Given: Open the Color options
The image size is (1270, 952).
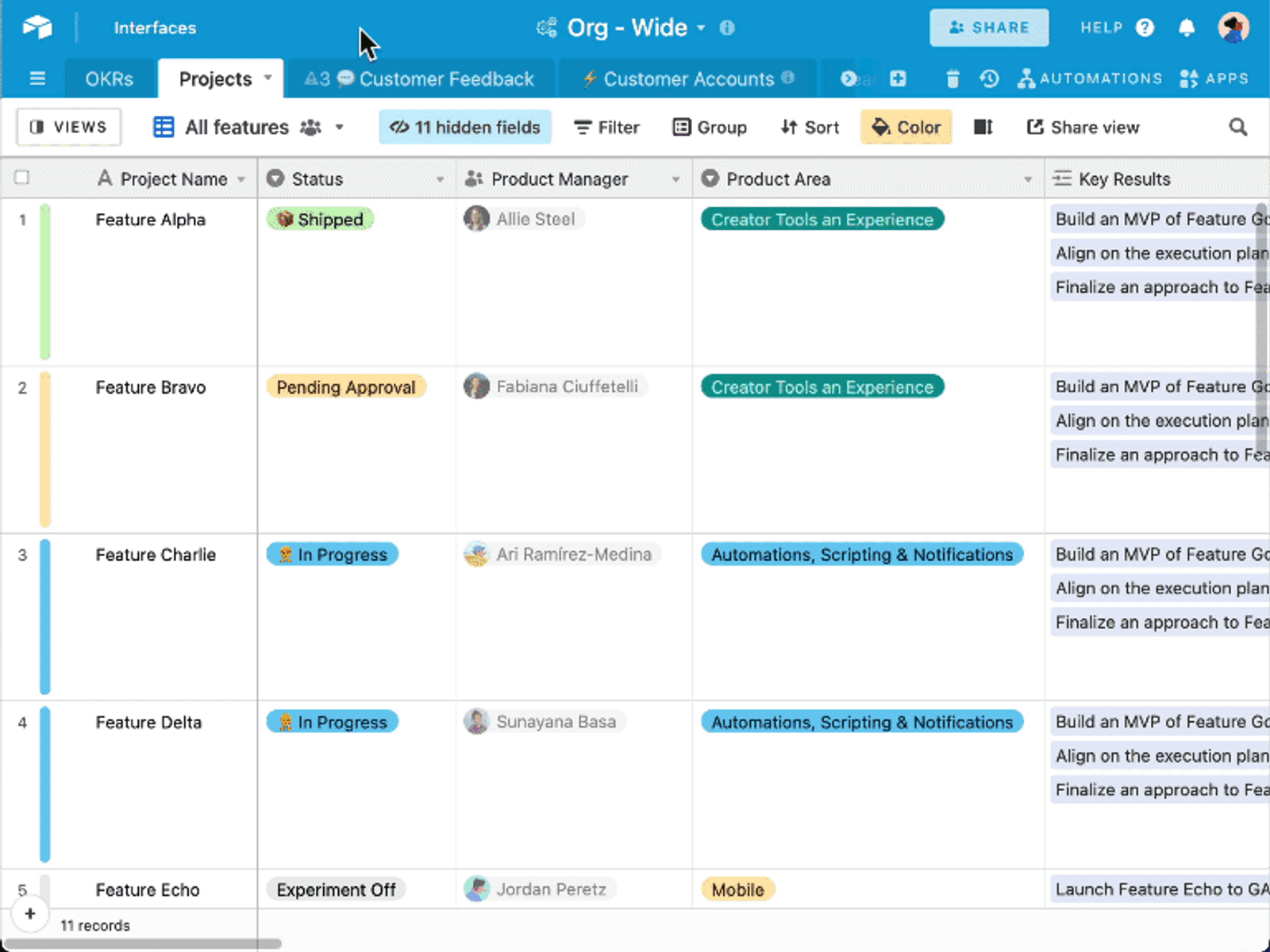Looking at the screenshot, I should click(906, 127).
